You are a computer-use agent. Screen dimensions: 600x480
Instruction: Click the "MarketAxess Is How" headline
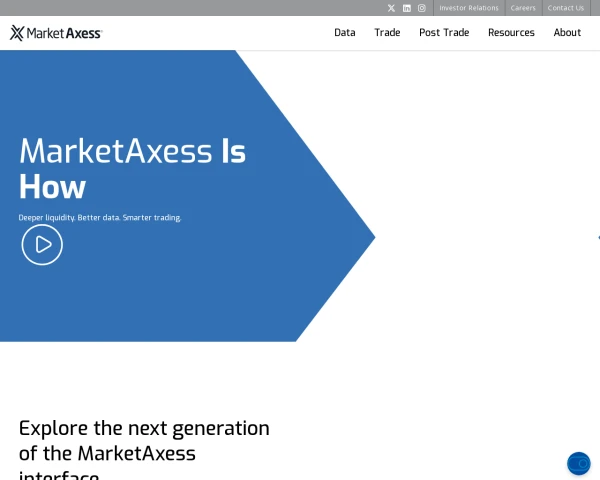click(x=132, y=168)
